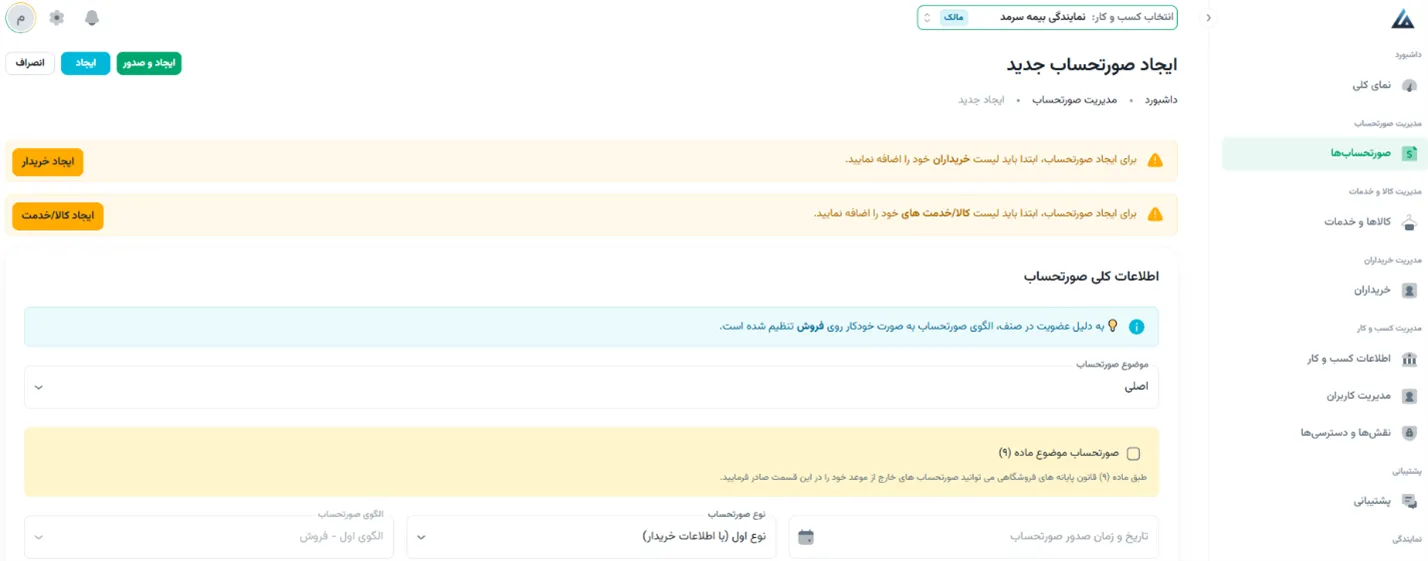
Task: Click the ایجاد و صدور green button
Action: [x=149, y=63]
